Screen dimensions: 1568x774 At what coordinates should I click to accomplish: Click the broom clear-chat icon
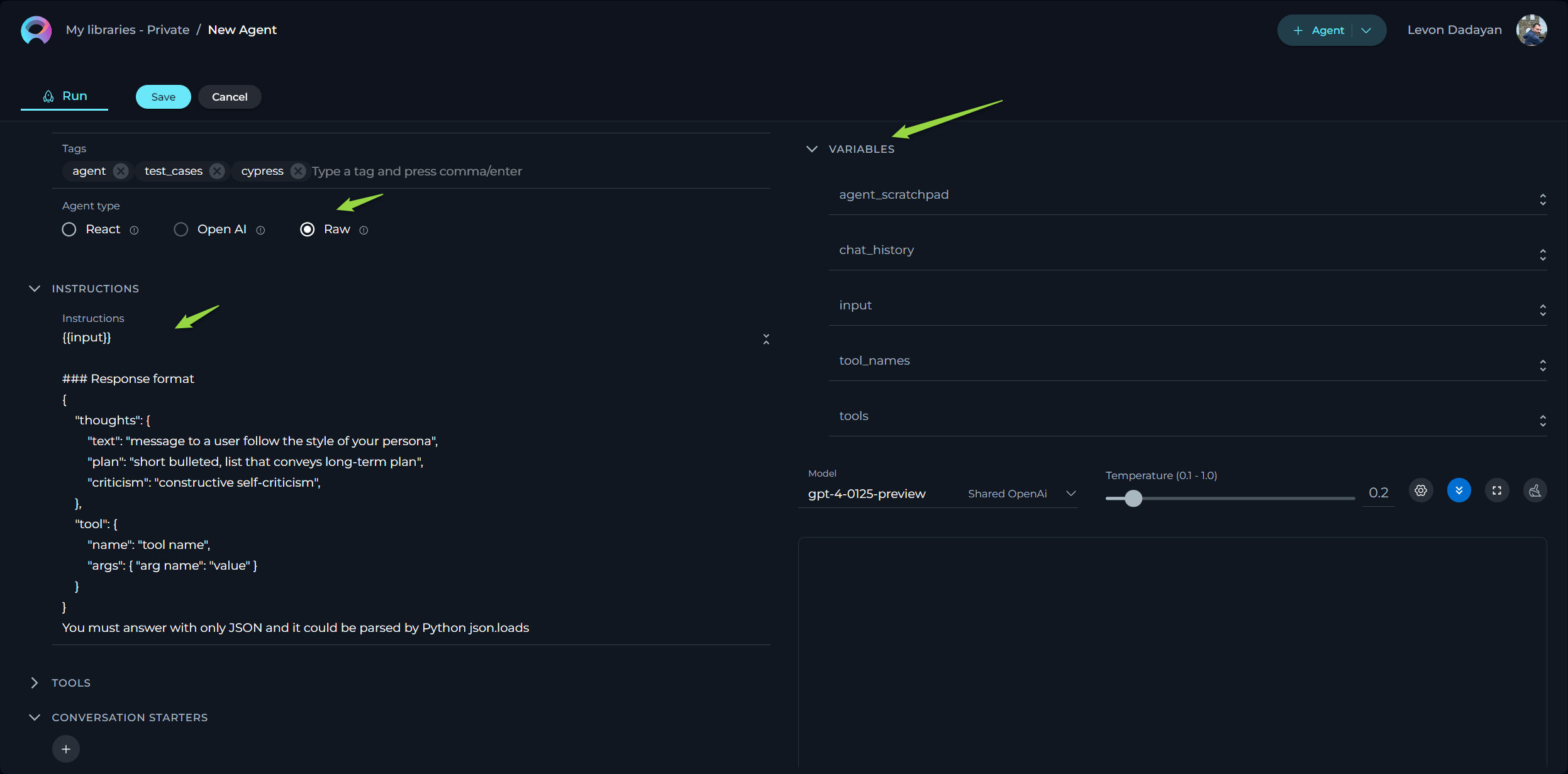[1535, 491]
